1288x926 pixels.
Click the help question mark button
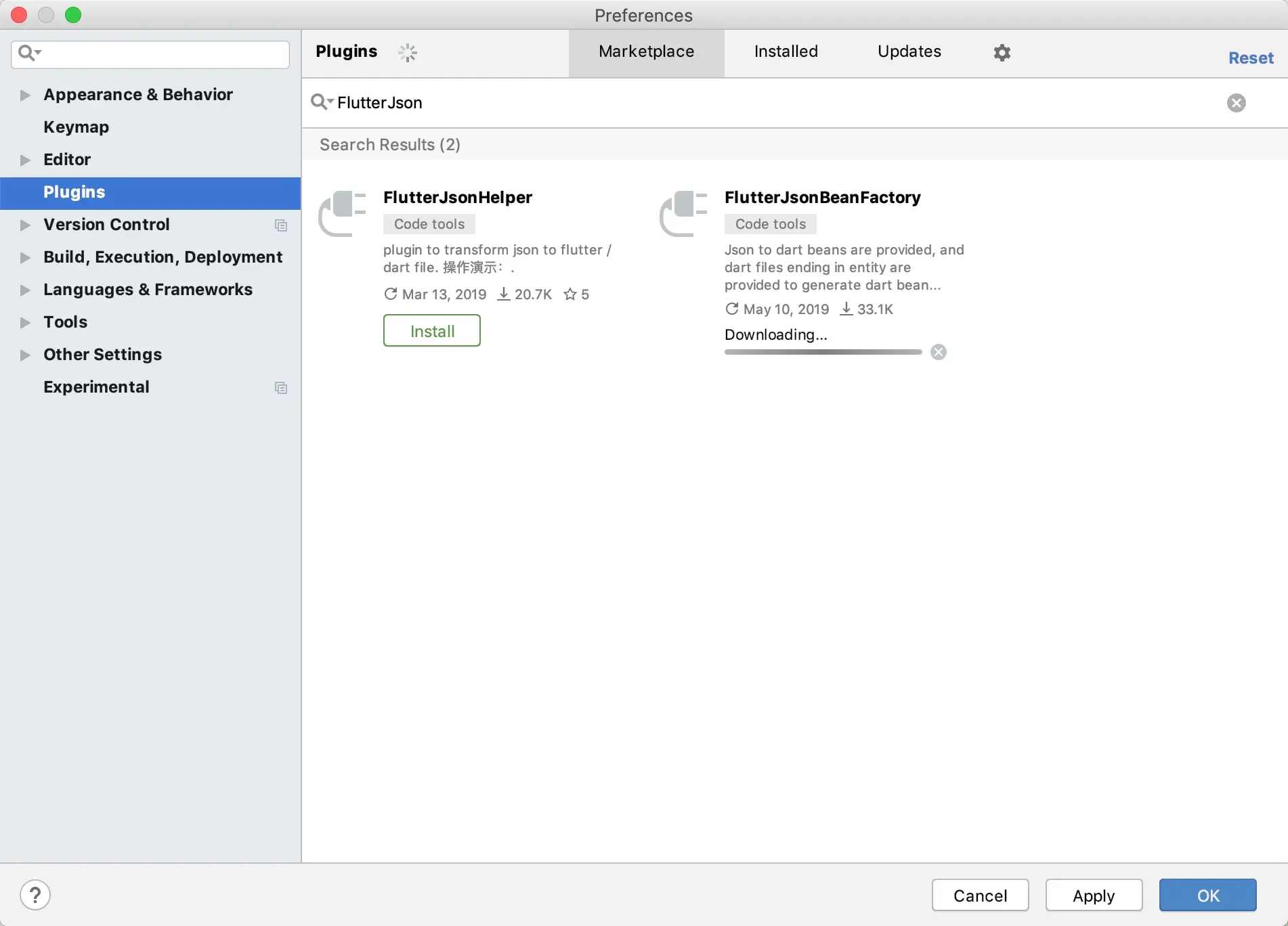point(35,895)
